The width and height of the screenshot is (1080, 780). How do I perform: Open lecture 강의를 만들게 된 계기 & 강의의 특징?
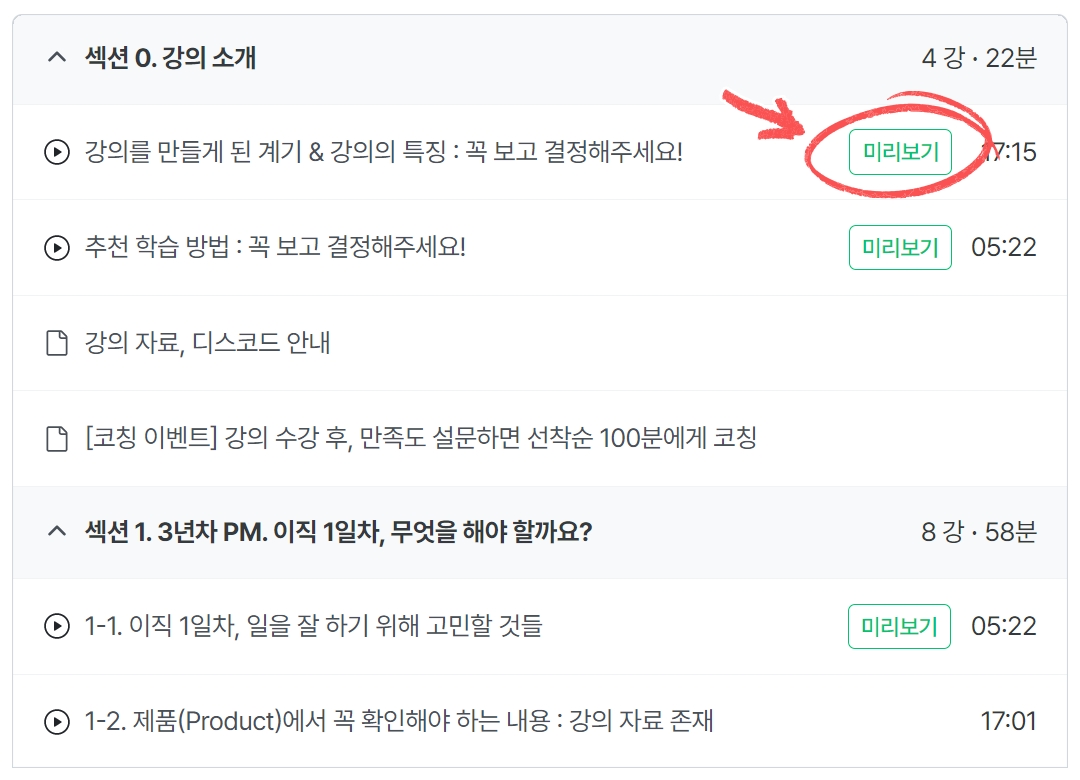click(384, 153)
